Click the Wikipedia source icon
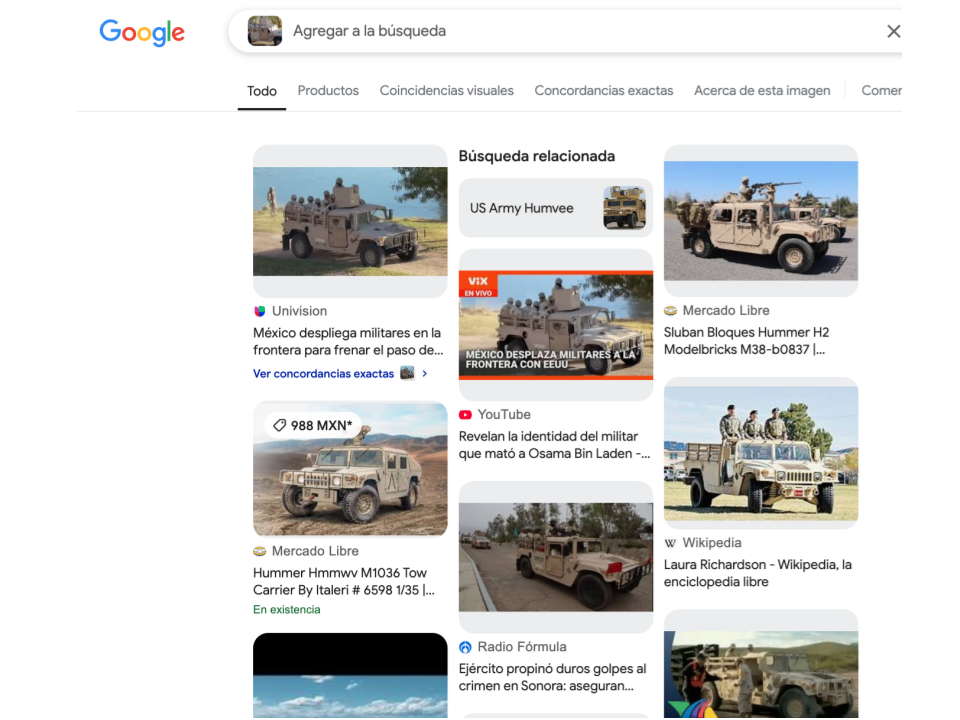 pyautogui.click(x=670, y=543)
